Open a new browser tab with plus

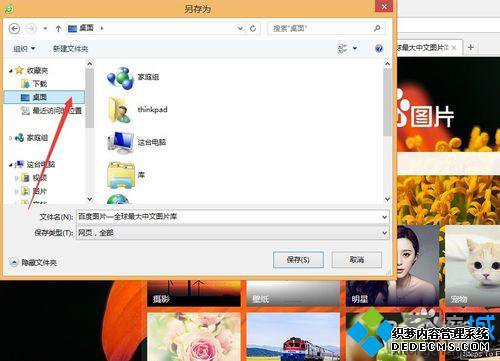471,48
